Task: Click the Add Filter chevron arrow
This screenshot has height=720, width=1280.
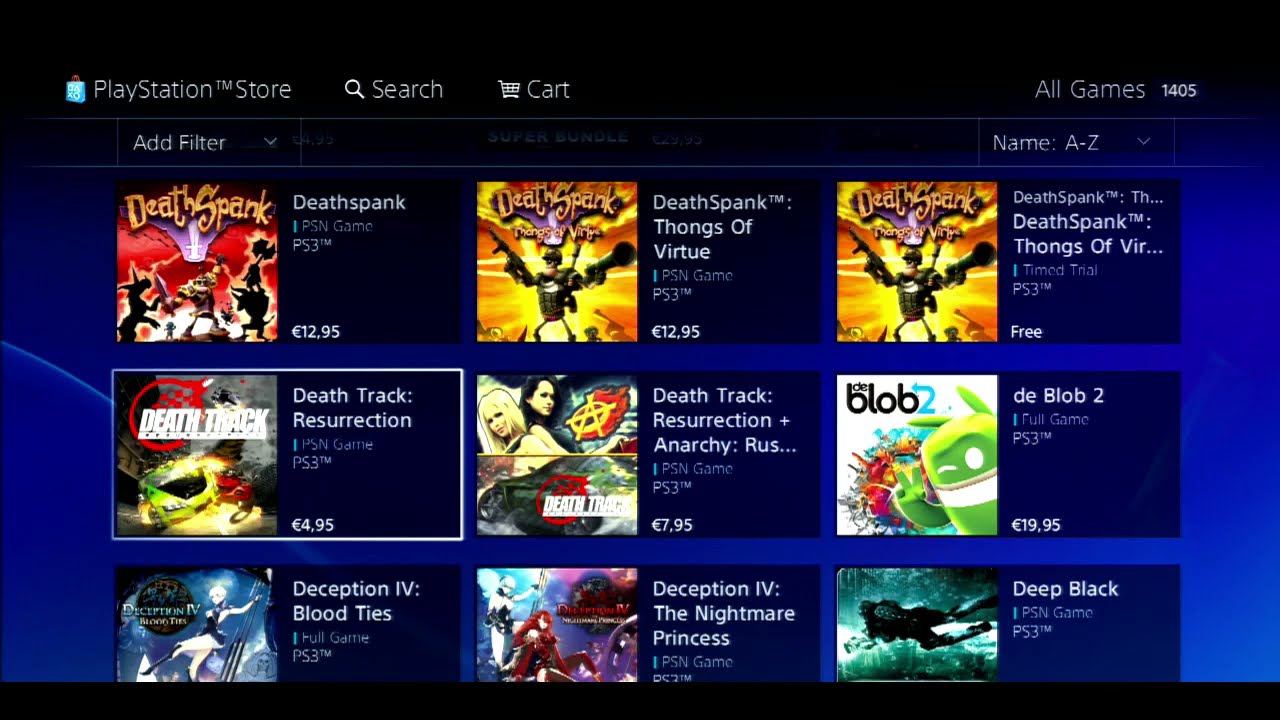Action: pyautogui.click(x=270, y=142)
